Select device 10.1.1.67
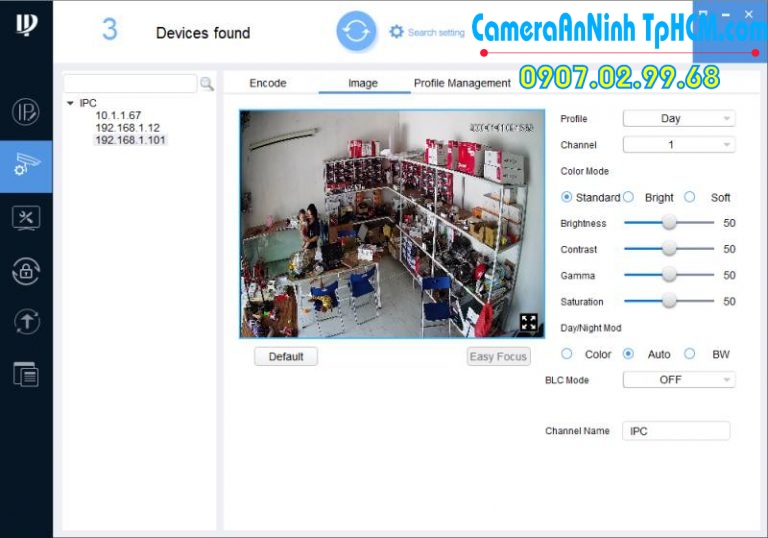Screen dimensions: 768x538 point(118,116)
